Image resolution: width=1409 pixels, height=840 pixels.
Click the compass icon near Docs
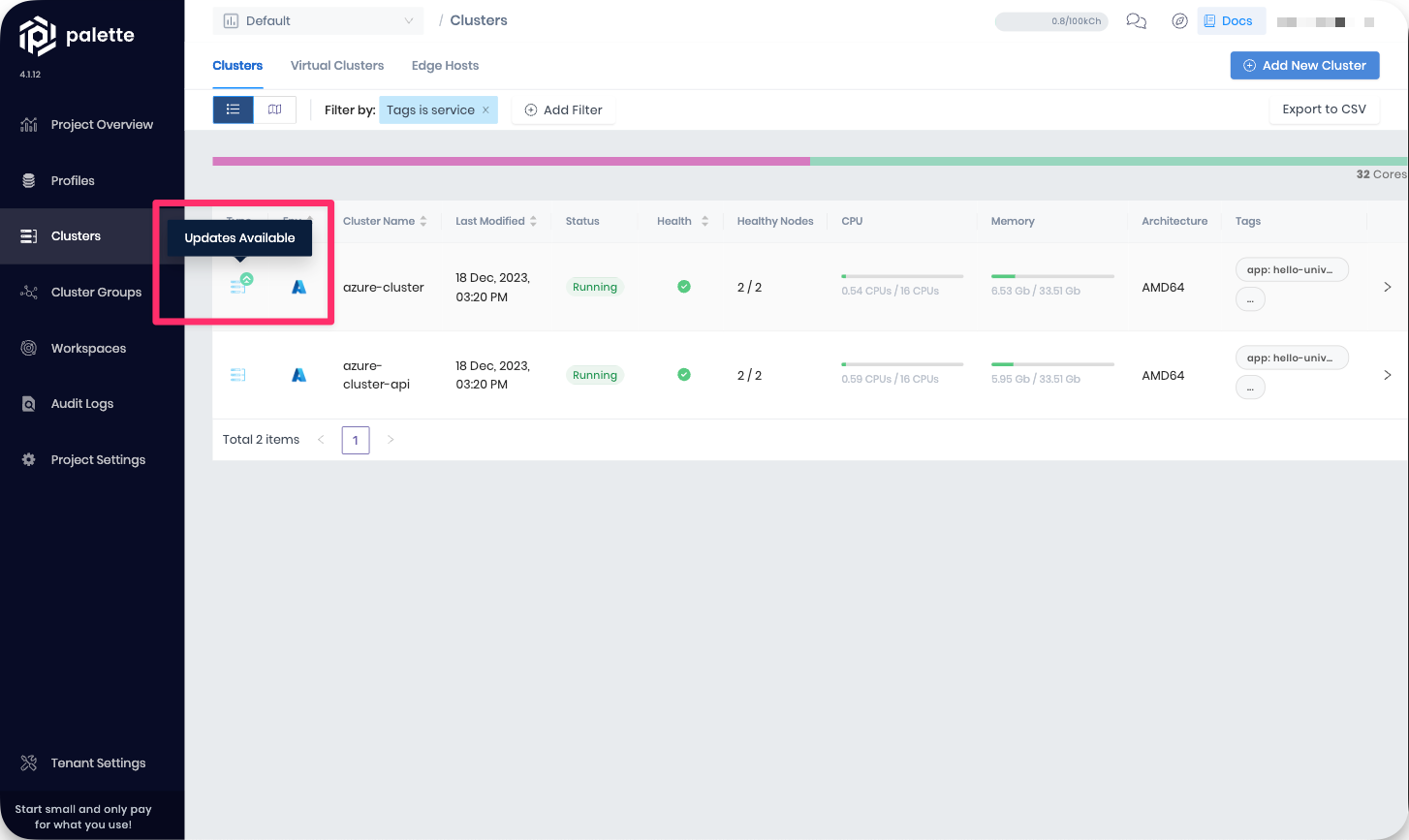[x=1179, y=20]
